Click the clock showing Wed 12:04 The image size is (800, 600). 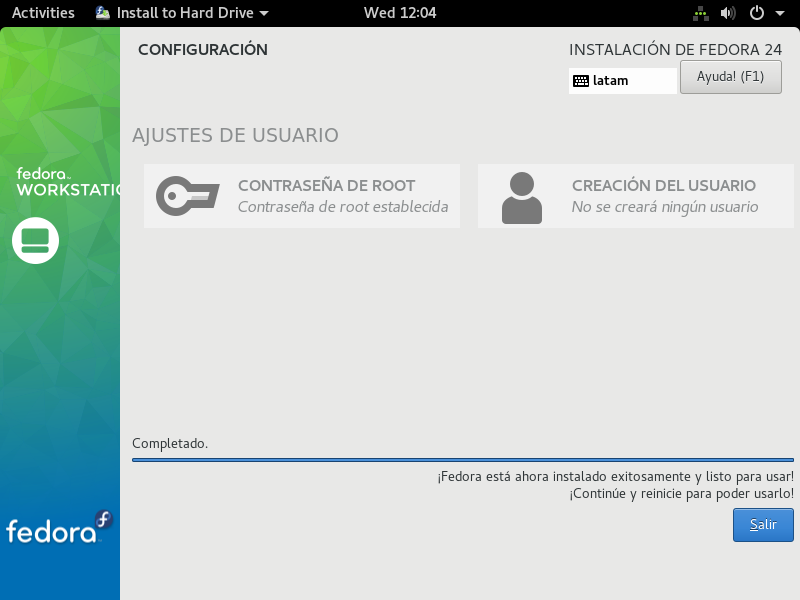pyautogui.click(x=400, y=13)
